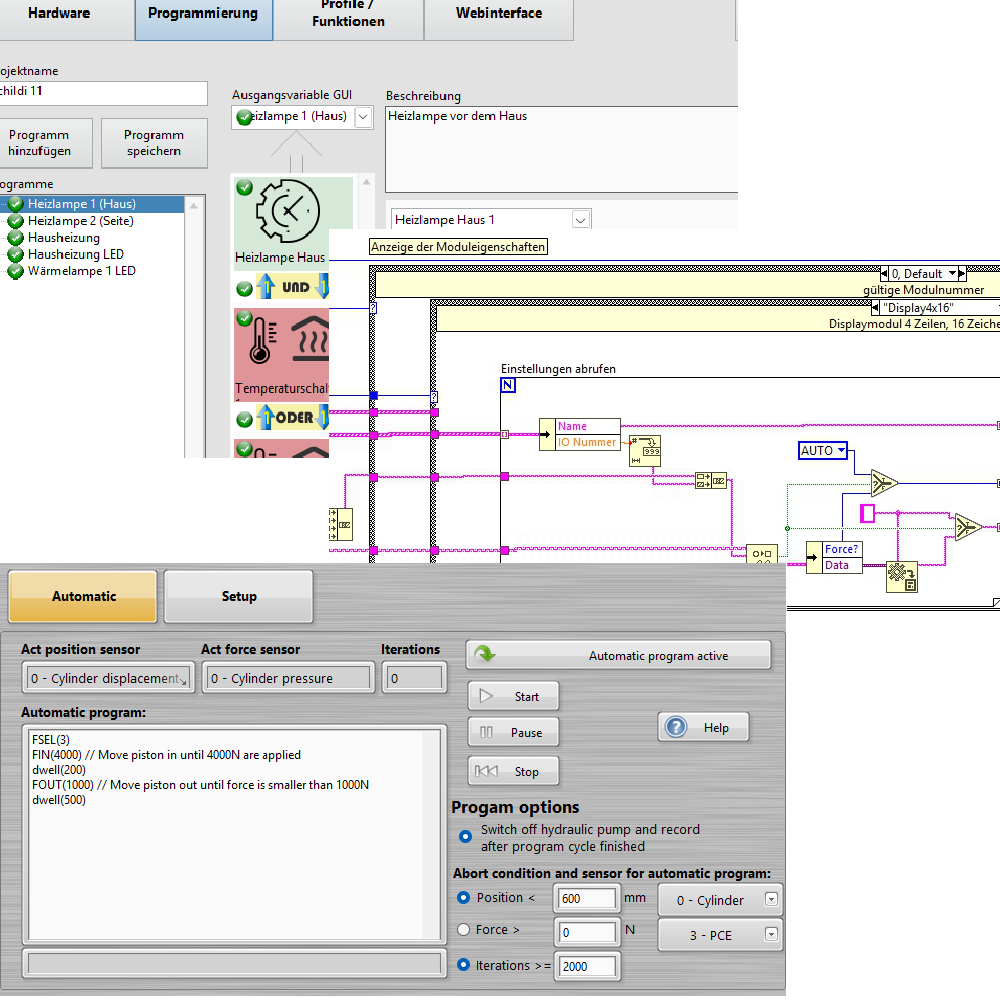Viewport: 1000px width, 1000px height.
Task: Open the 3 - PCE sensor dropdown
Action: [770, 935]
